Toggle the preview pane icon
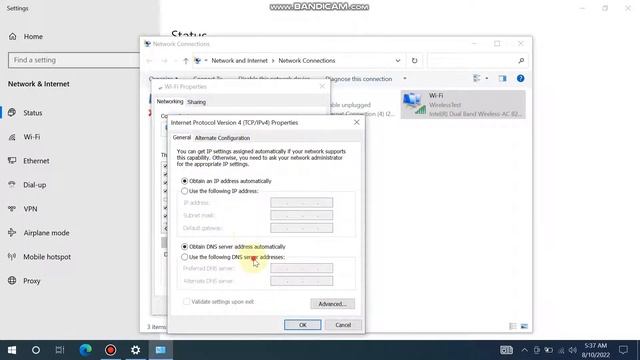The height and width of the screenshot is (360, 640). 502,78
